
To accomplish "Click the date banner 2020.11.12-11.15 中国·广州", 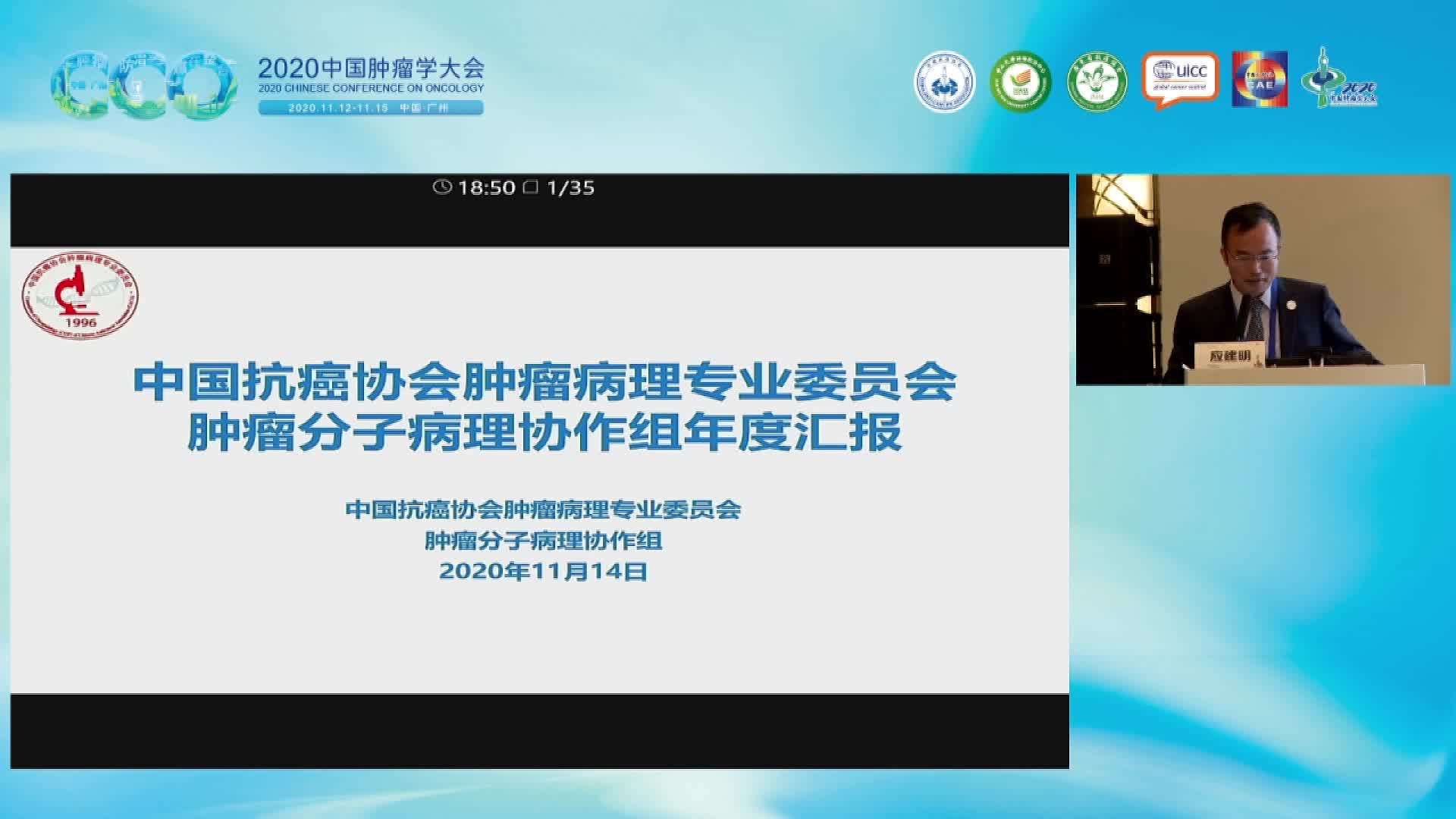I will pos(371,108).
